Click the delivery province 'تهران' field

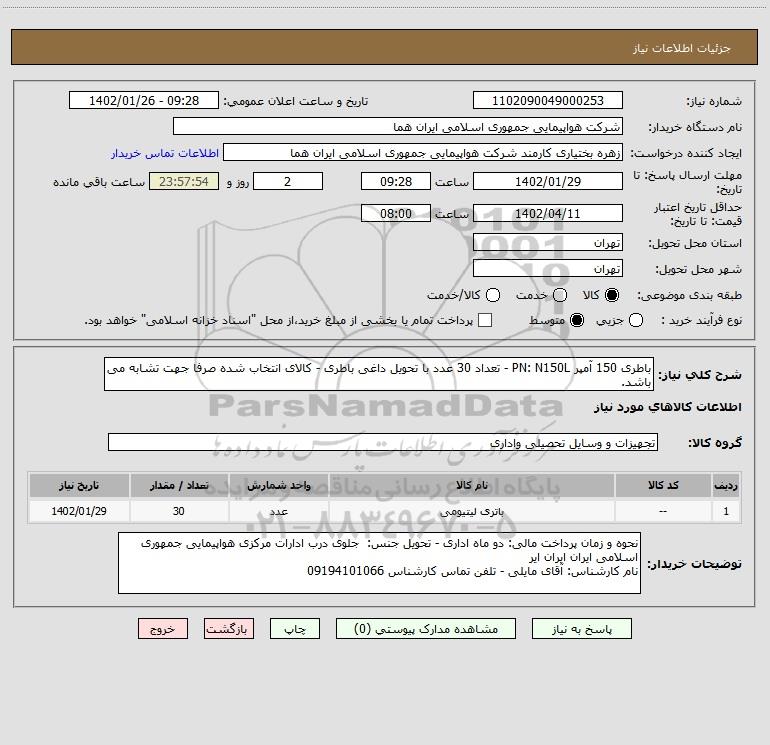pos(547,243)
